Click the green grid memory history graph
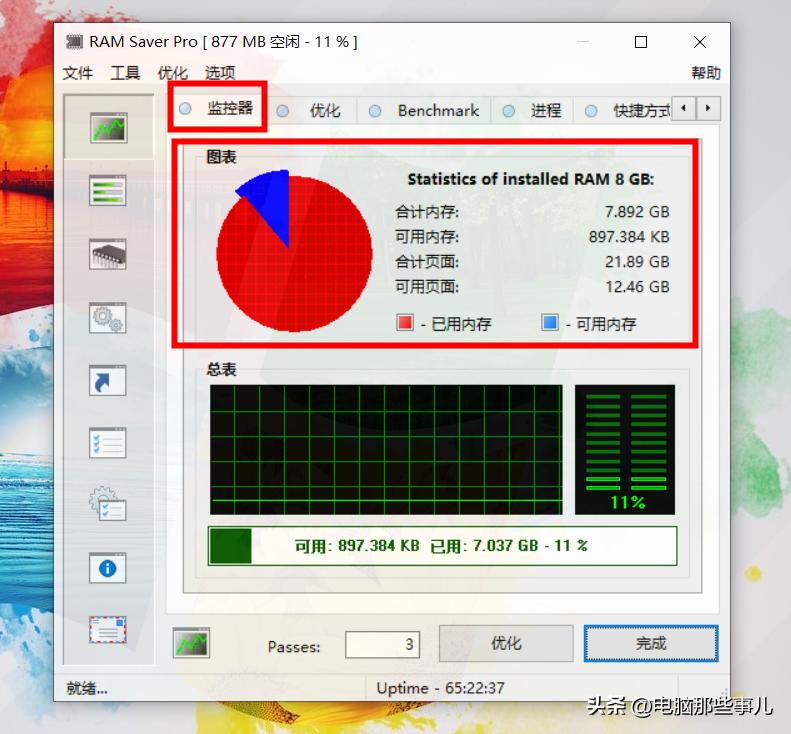Viewport: 791px width, 734px height. pos(386,449)
